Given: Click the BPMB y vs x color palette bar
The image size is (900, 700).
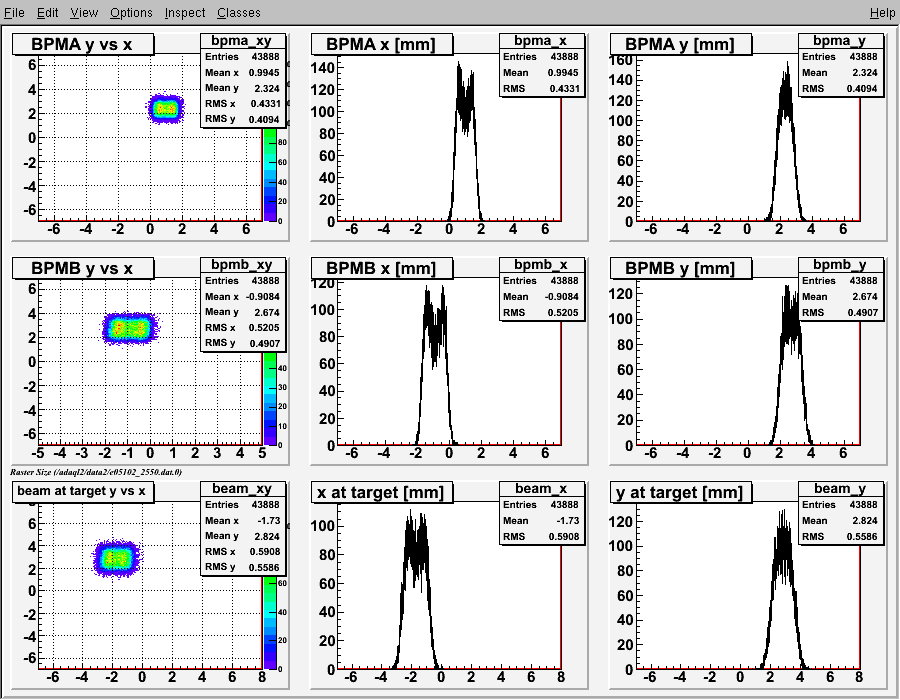Looking at the screenshot, I should [x=270, y=399].
